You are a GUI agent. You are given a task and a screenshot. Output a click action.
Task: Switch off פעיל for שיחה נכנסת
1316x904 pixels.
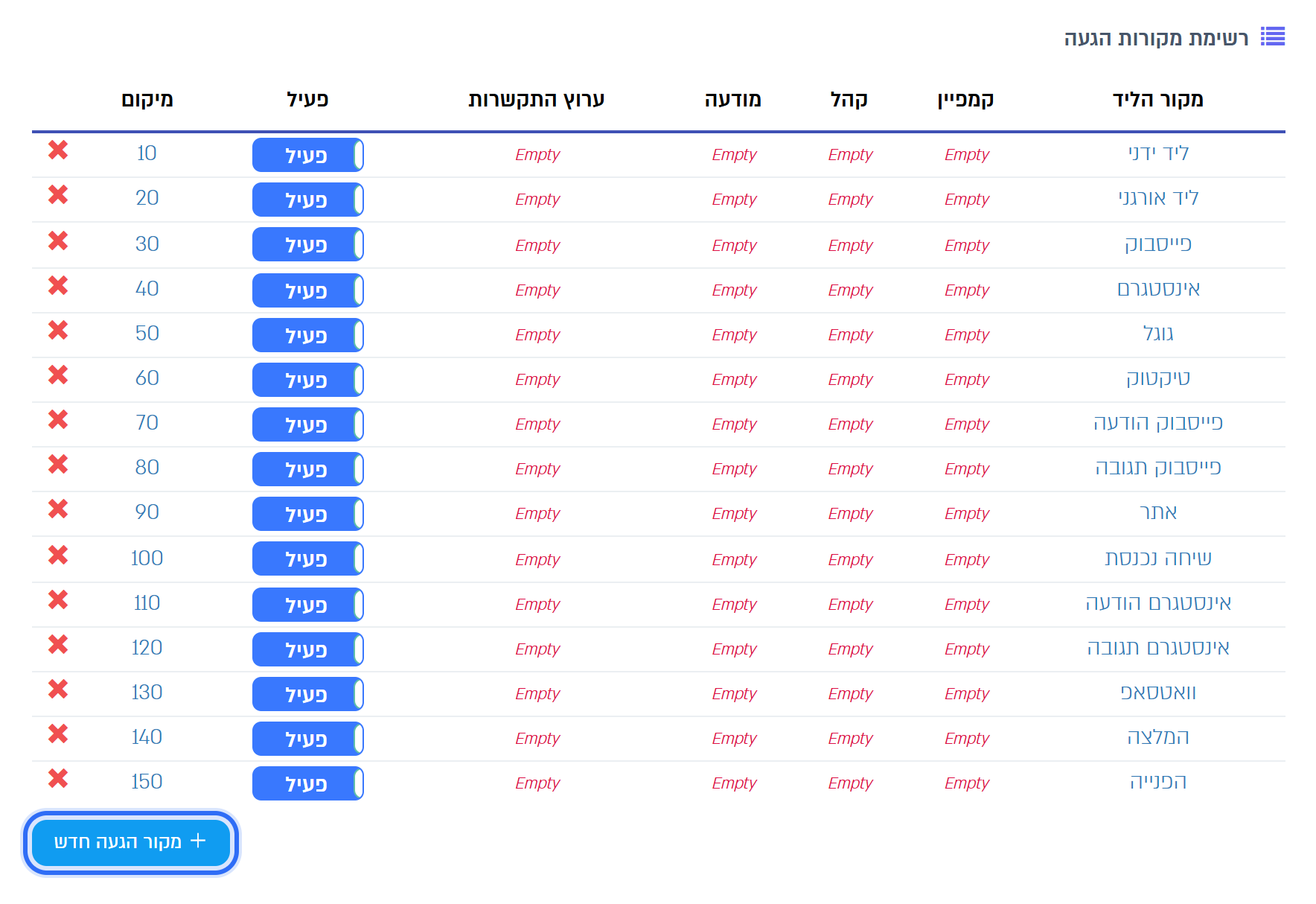[x=308, y=558]
